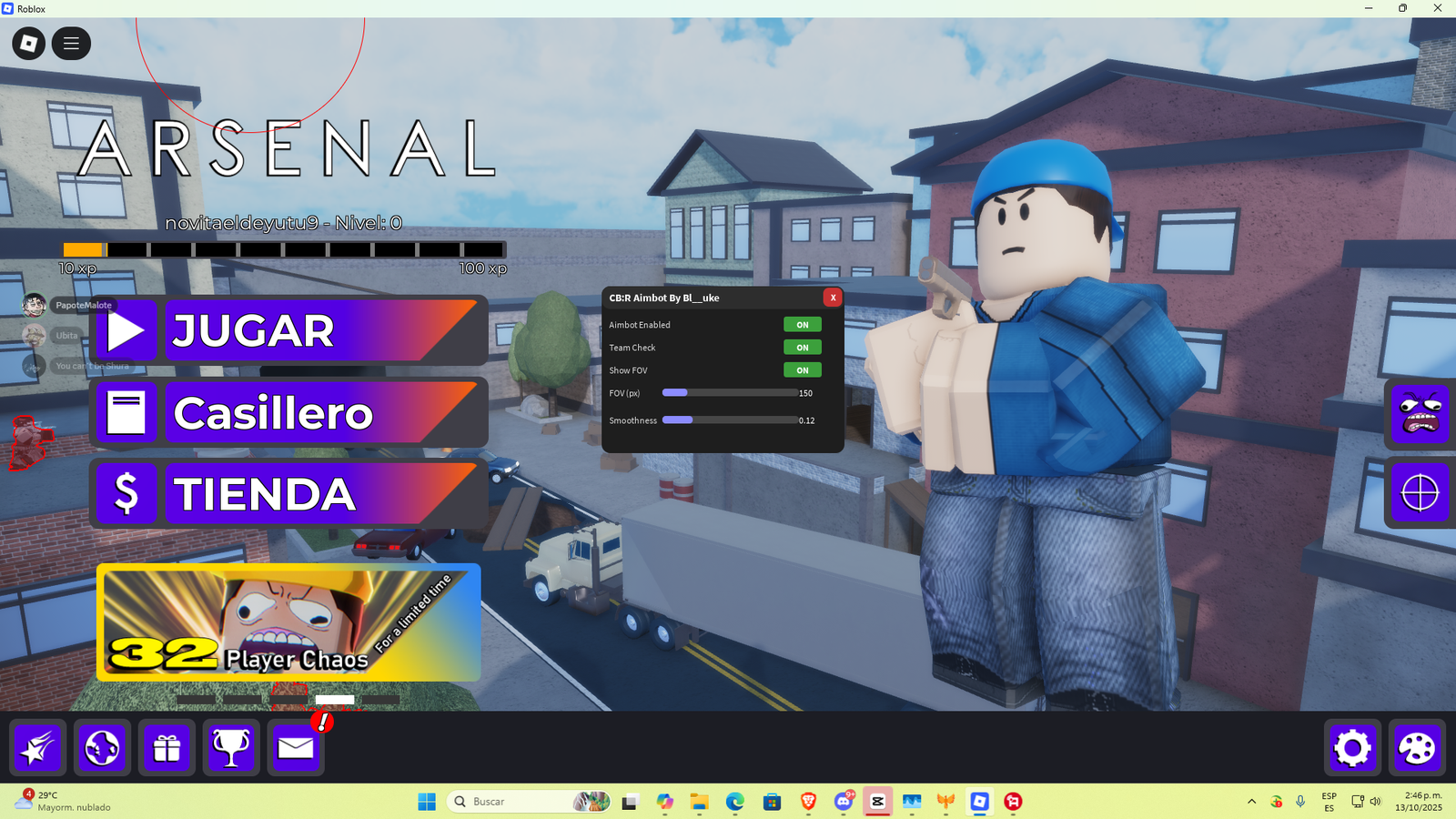
Task: Open the trophy leaderboard icon
Action: pyautogui.click(x=231, y=748)
